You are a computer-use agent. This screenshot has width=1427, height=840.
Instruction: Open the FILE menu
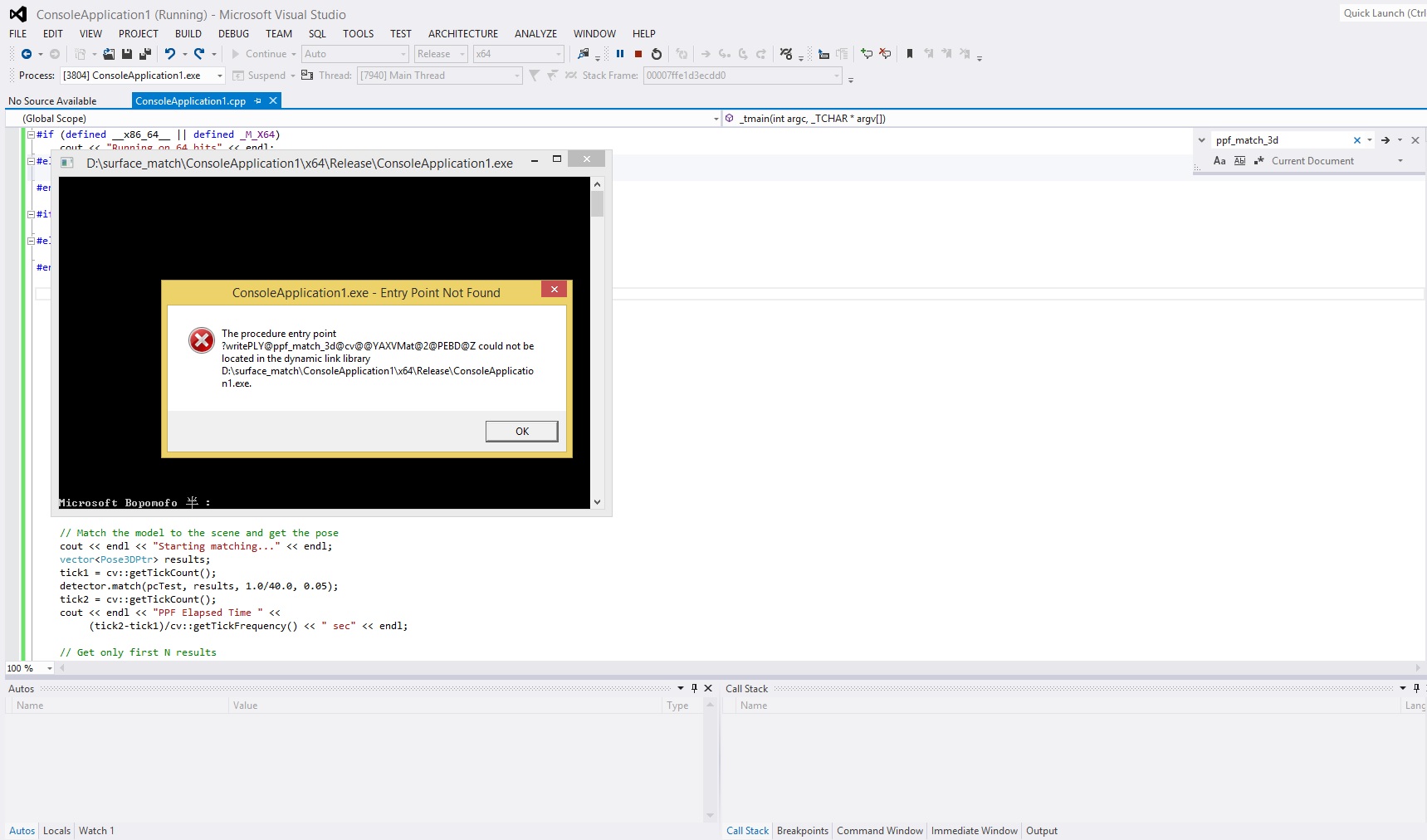point(18,34)
